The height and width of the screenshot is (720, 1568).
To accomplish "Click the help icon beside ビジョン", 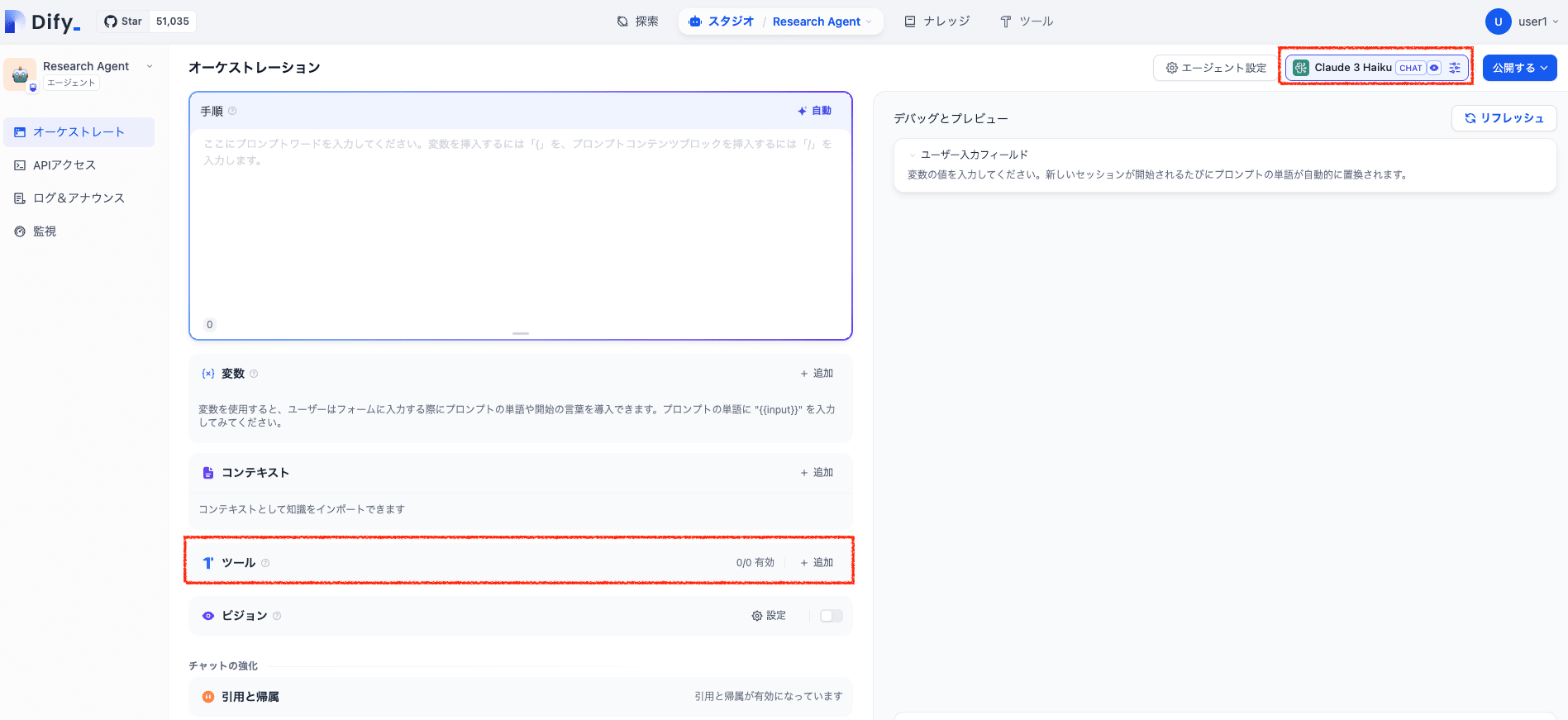I will point(277,616).
